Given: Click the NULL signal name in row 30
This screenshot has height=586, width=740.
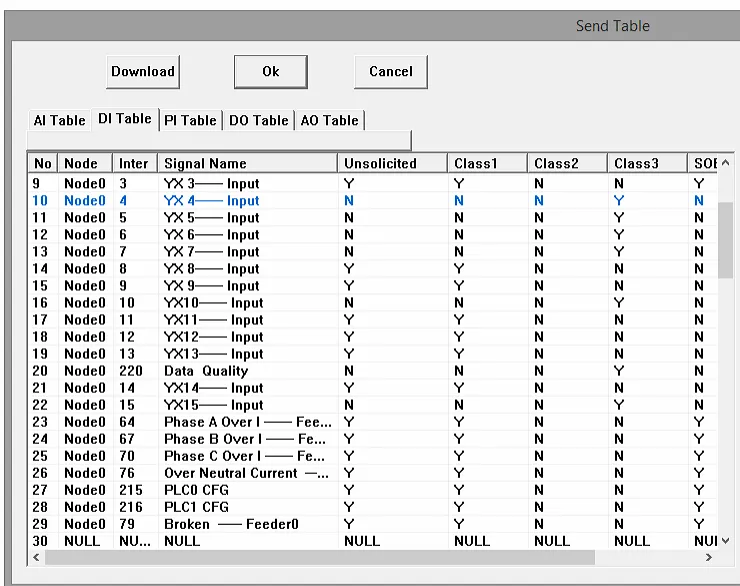Looking at the screenshot, I should point(182,541).
